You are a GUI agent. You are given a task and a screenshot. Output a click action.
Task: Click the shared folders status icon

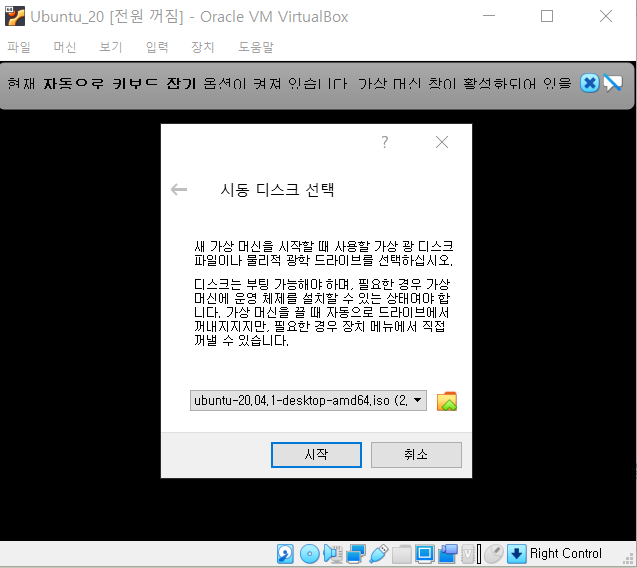click(x=402, y=554)
